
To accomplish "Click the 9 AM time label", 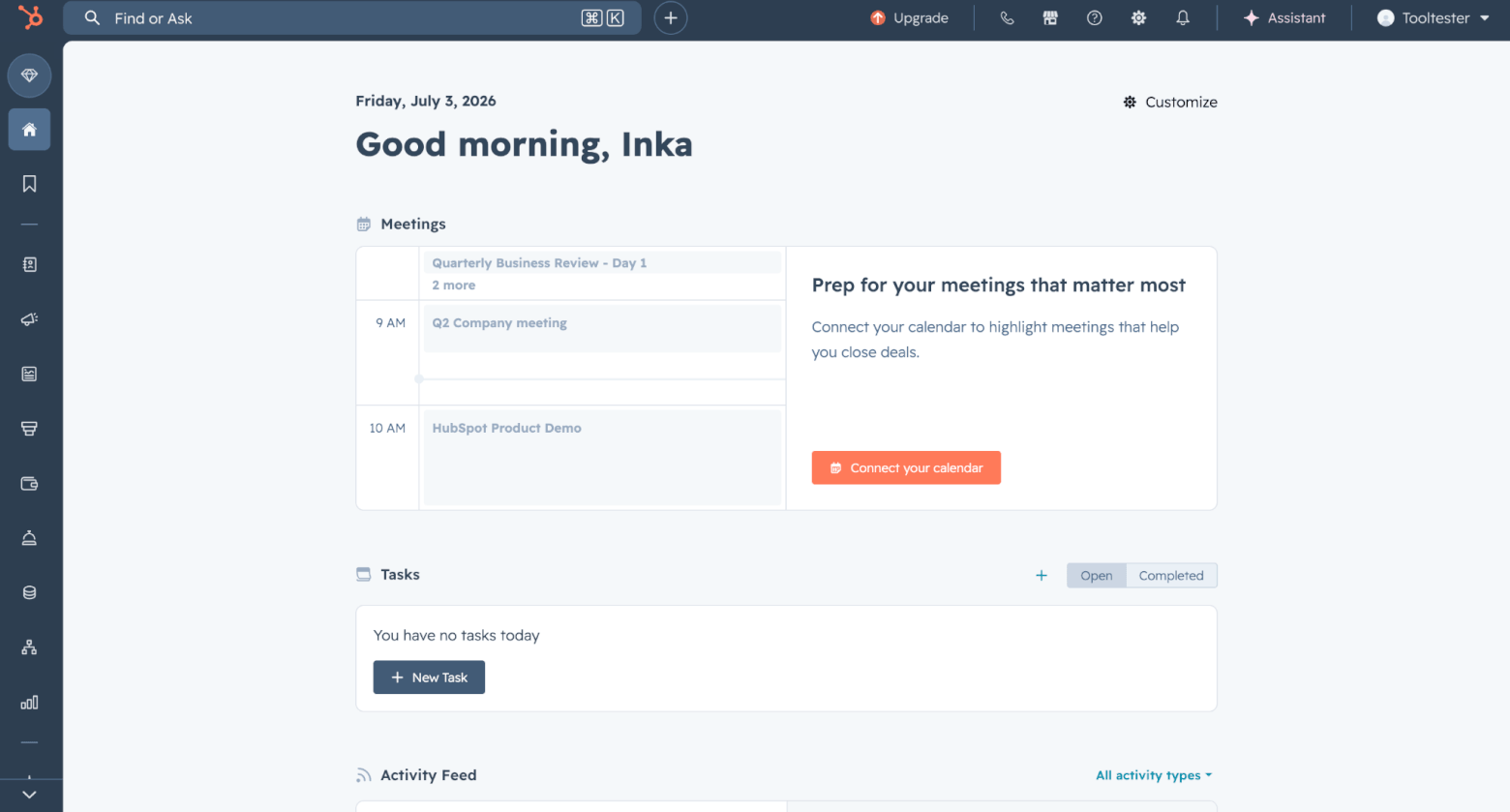I will point(391,323).
